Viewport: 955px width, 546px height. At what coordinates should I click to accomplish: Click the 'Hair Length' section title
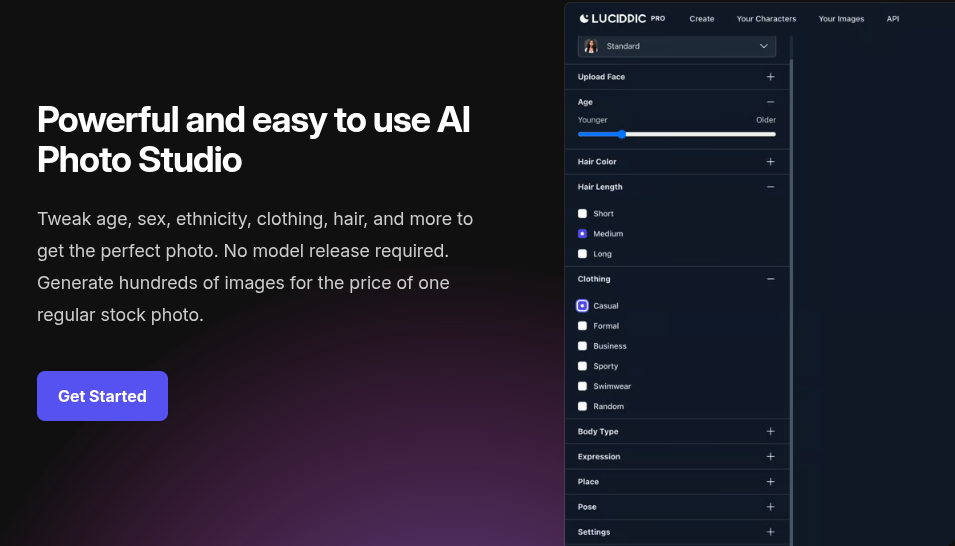(x=600, y=186)
